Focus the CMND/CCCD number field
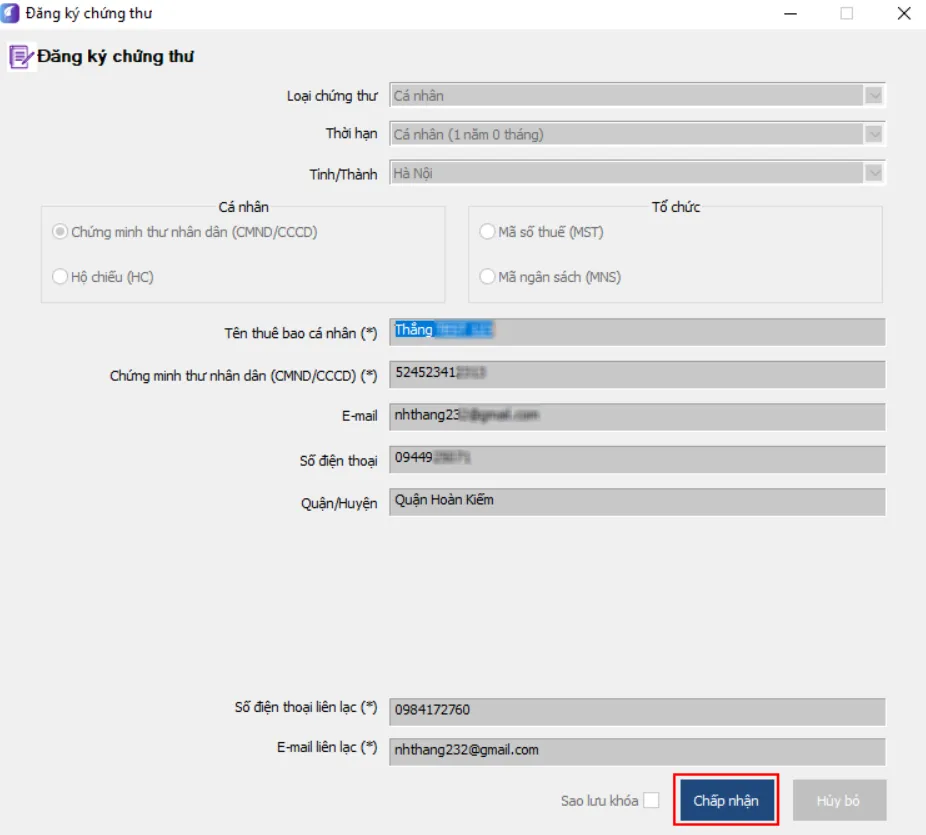The height and width of the screenshot is (835, 926). [636, 374]
